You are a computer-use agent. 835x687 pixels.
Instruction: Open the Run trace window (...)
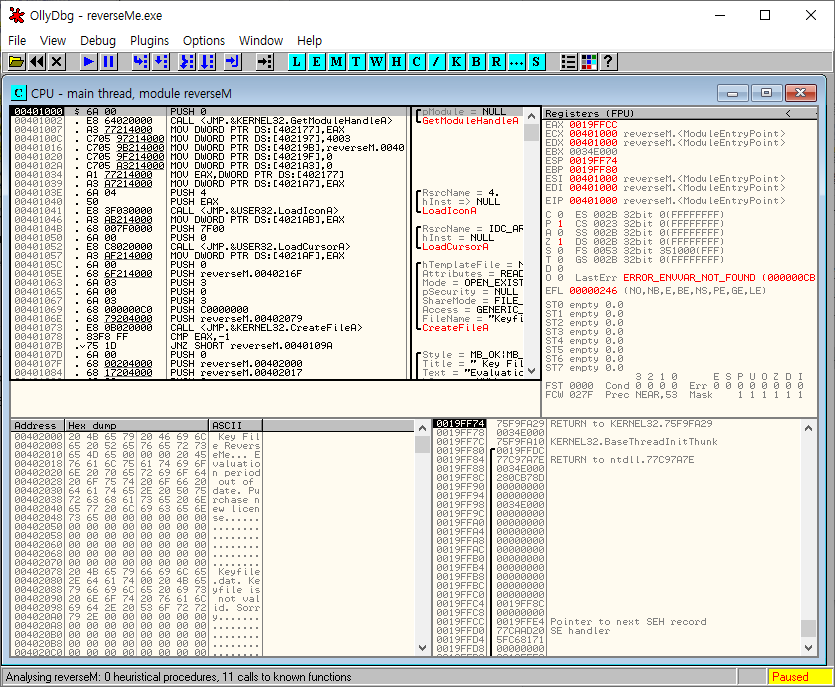(x=516, y=62)
